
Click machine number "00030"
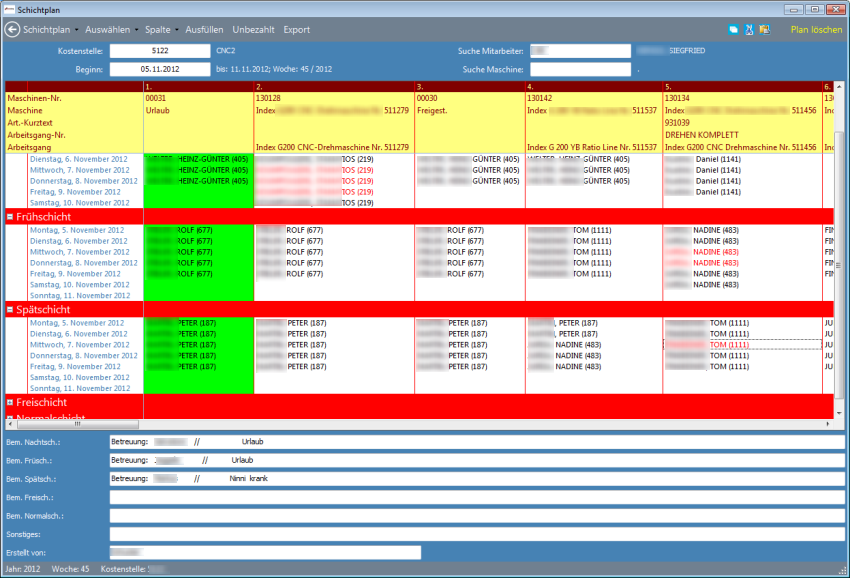427,98
